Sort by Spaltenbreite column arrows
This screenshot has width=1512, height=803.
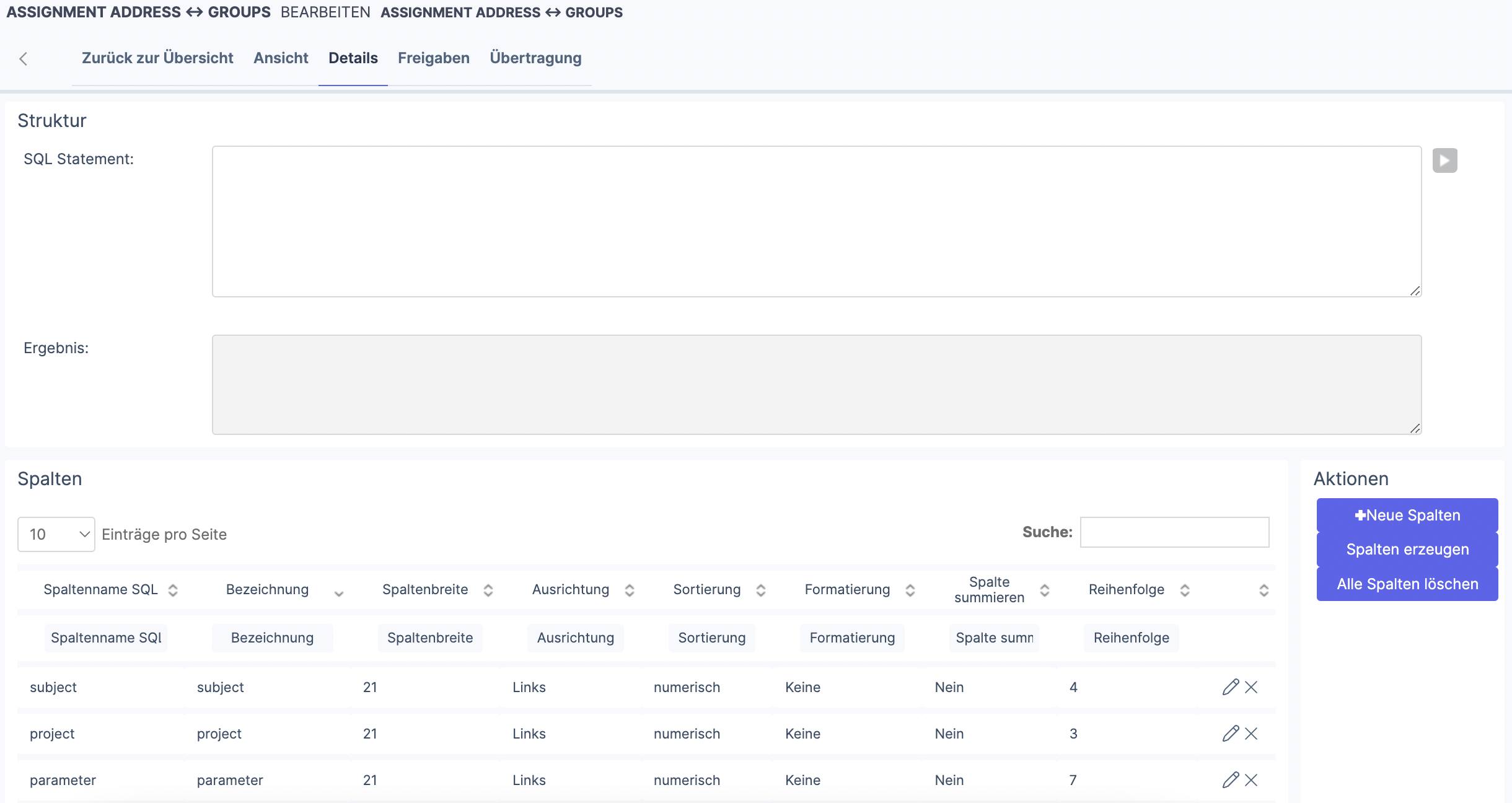point(488,590)
